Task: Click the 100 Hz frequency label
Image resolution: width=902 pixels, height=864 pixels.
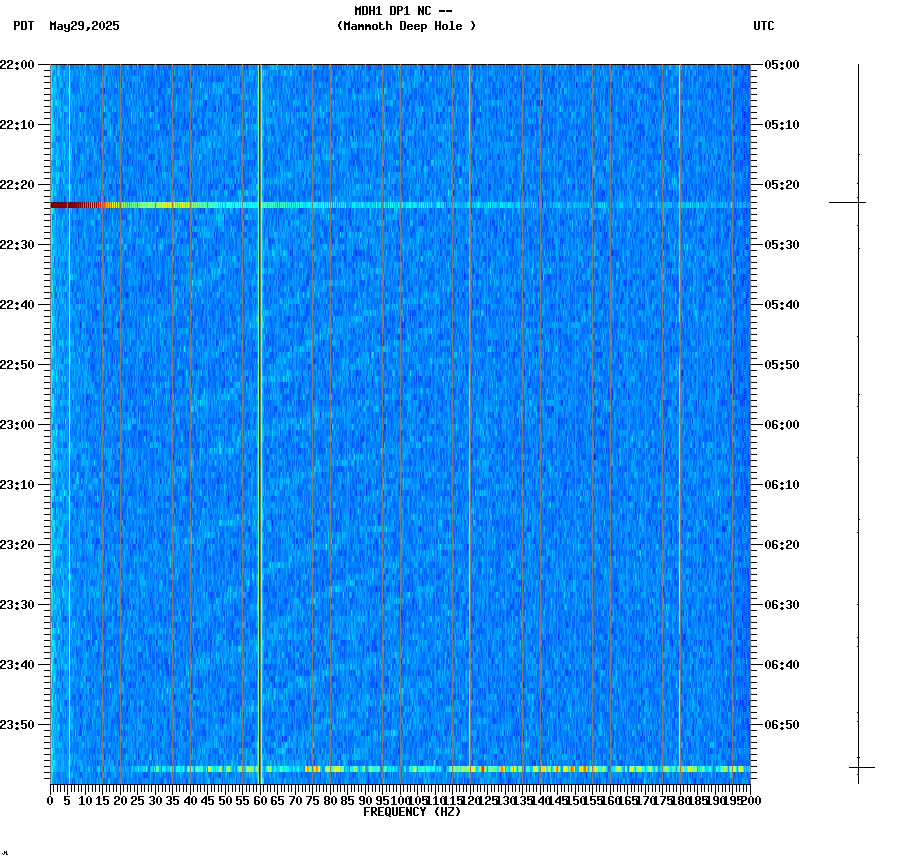Action: coord(398,800)
